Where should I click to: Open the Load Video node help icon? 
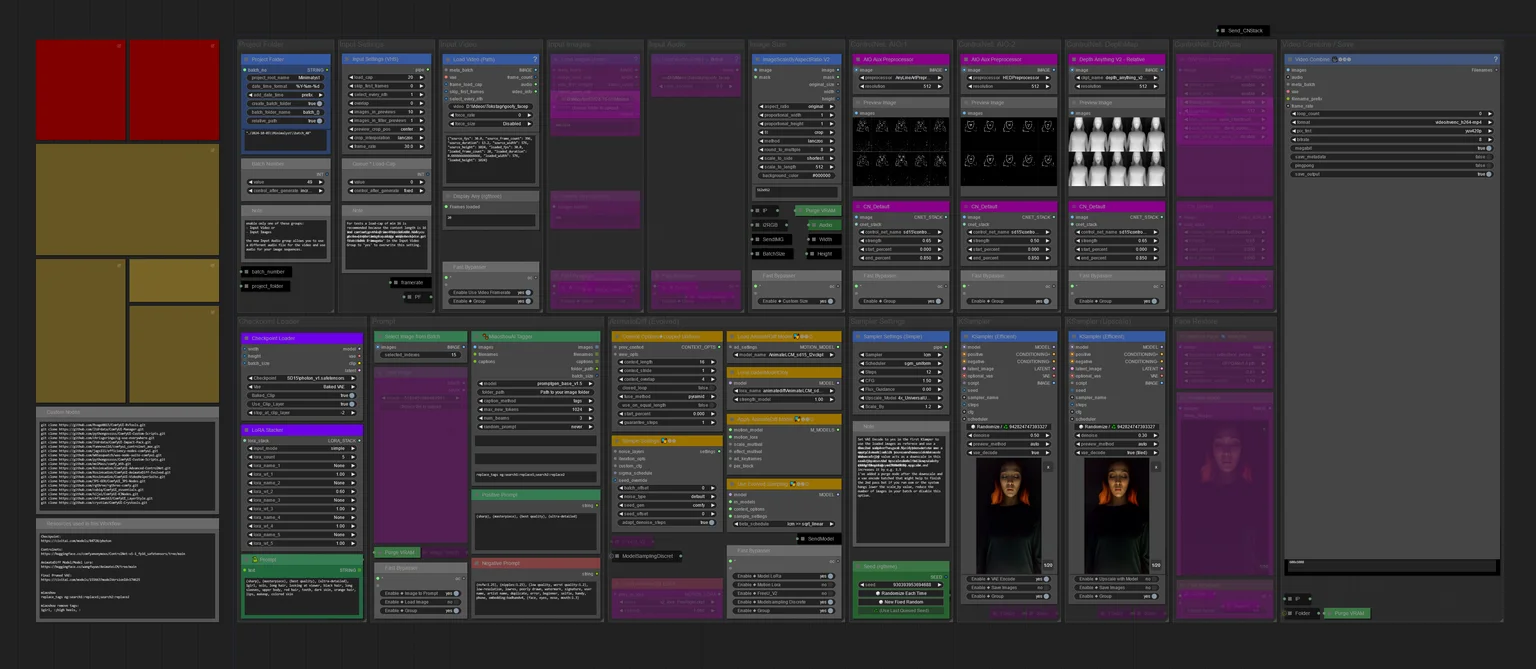click(x=535, y=59)
